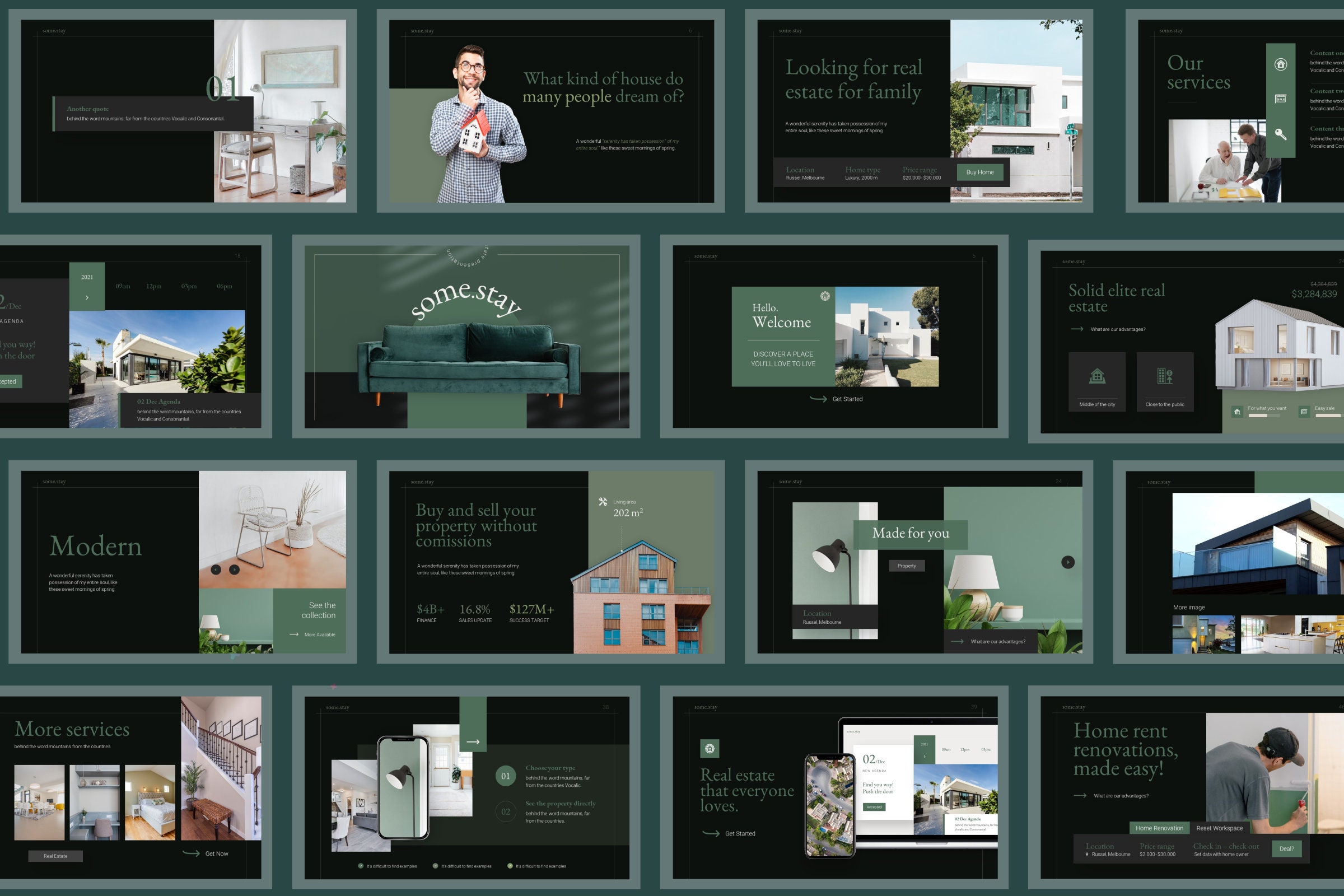
Task: Select the 06pm tab on the agenda slide
Action: pos(225,286)
